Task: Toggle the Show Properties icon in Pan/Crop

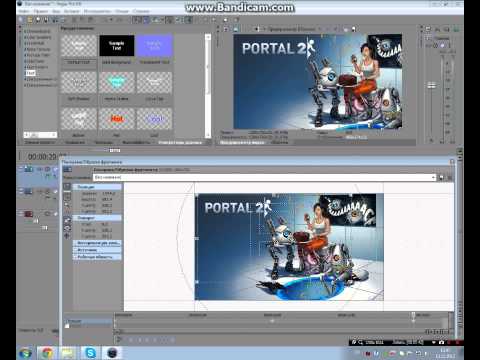Action: tap(67, 187)
